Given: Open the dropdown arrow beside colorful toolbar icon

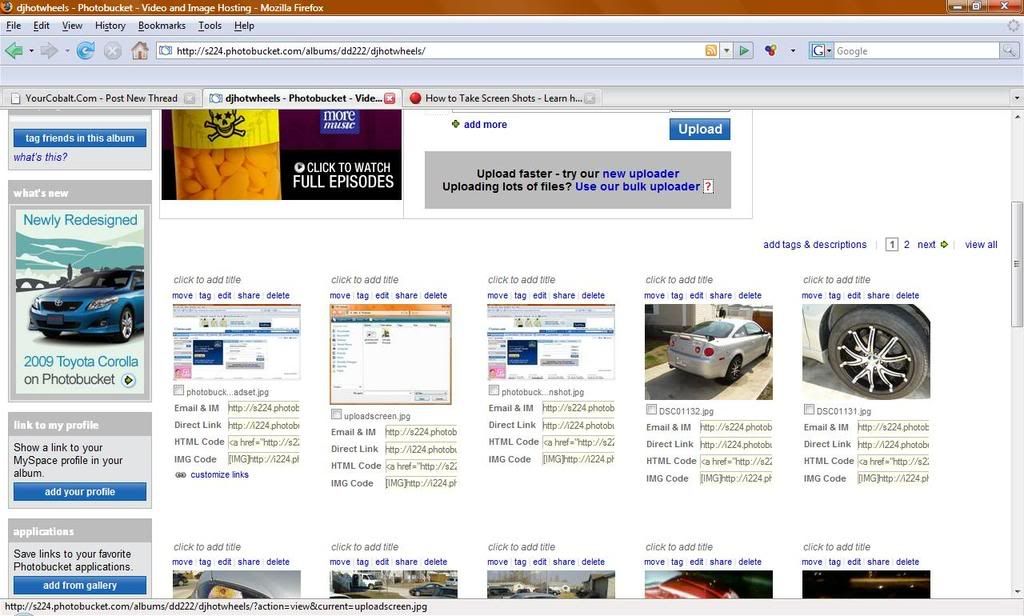Looking at the screenshot, I should coord(793,51).
